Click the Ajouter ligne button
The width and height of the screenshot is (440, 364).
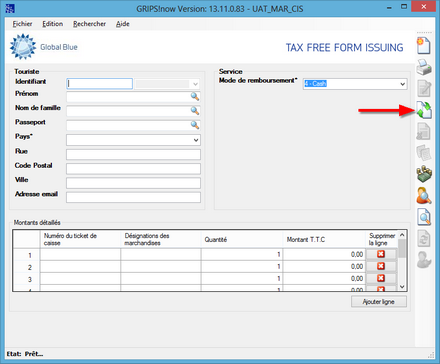[x=379, y=302]
